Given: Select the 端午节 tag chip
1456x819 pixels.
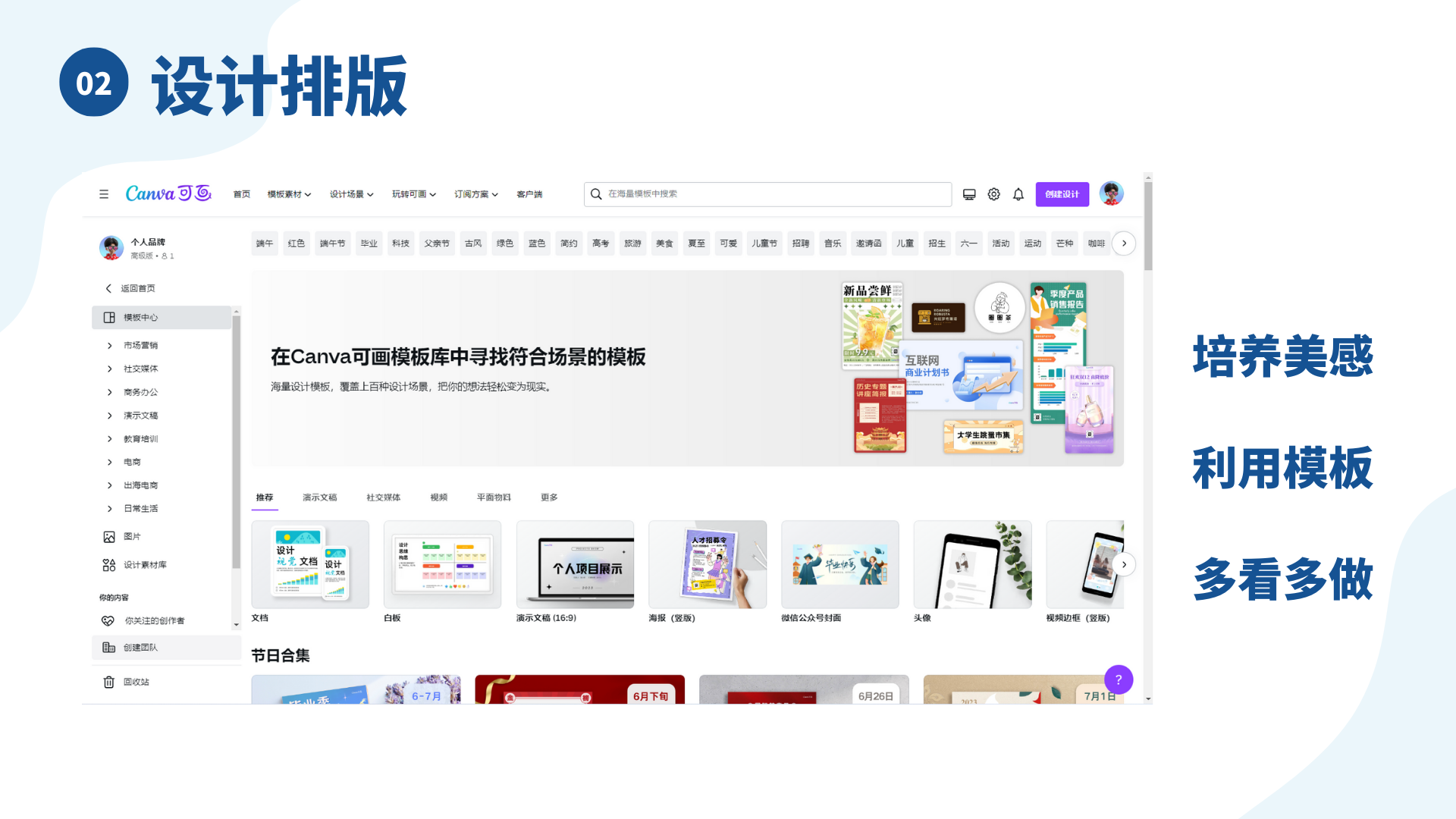Looking at the screenshot, I should point(332,243).
